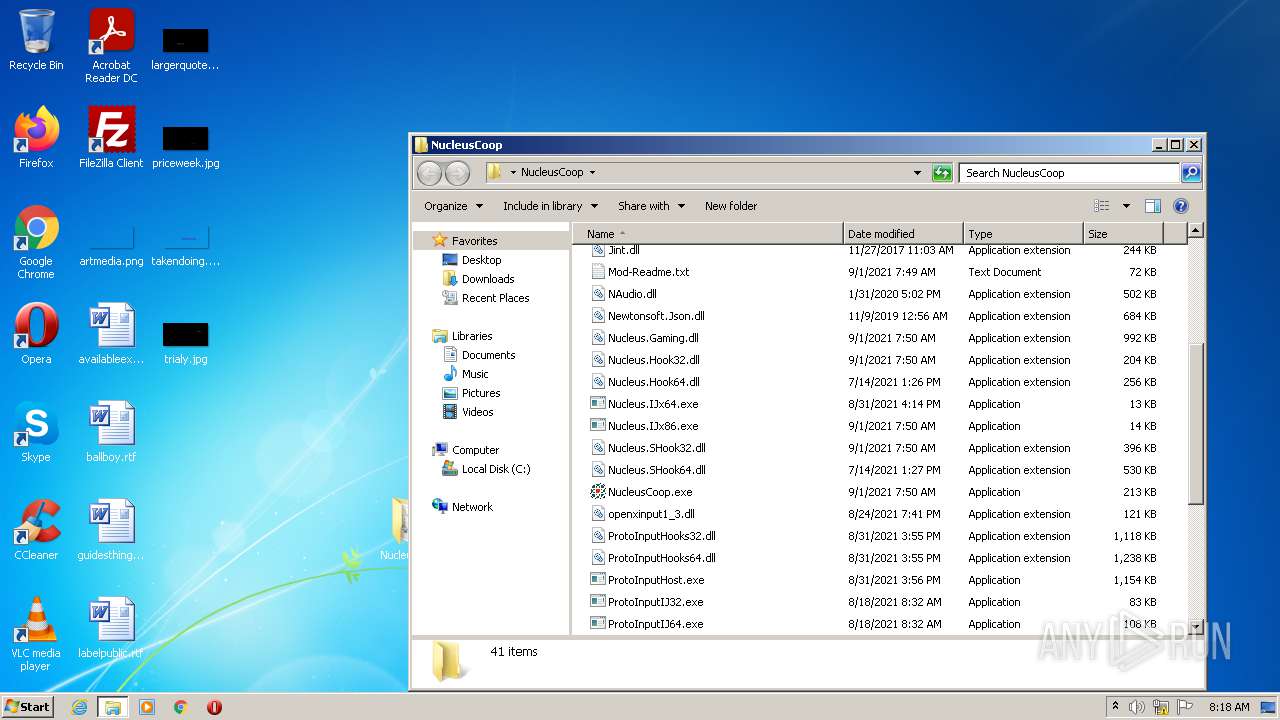This screenshot has height=720, width=1280.
Task: Select artmedia.png file on desktop
Action: (x=111, y=244)
